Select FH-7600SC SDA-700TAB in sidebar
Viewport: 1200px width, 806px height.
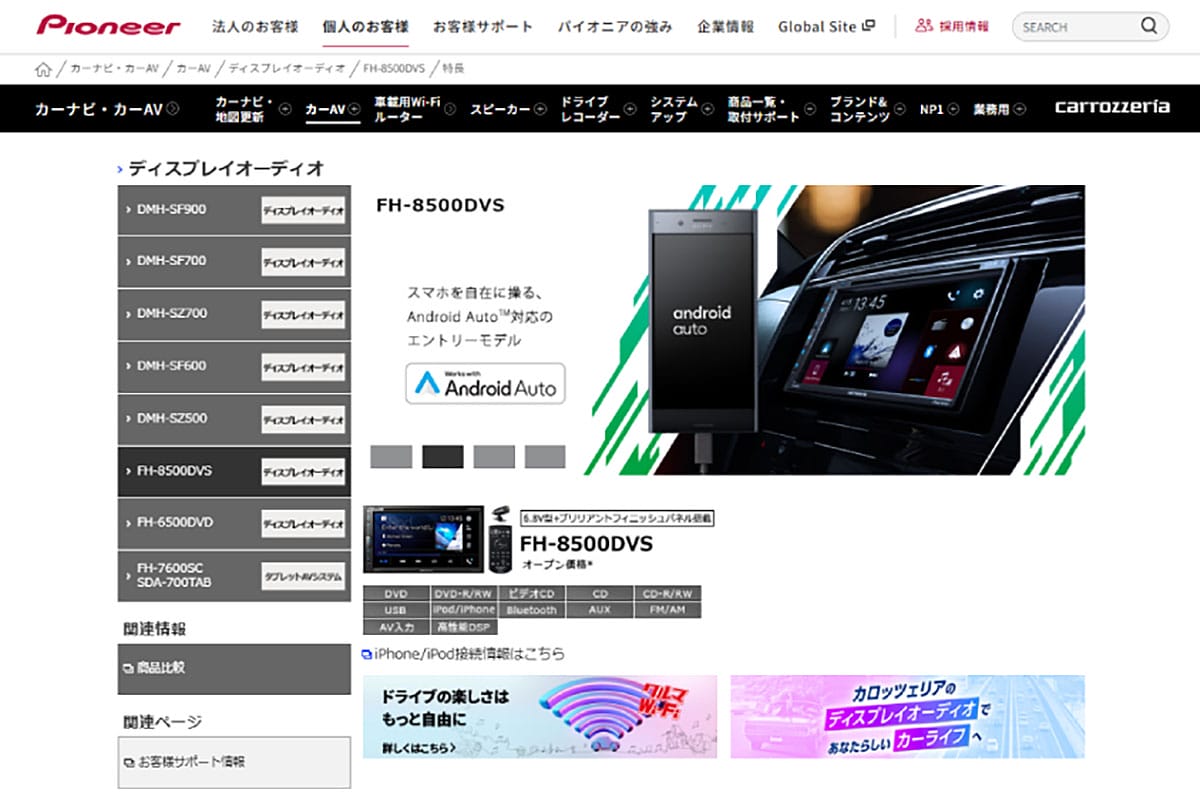pyautogui.click(x=234, y=575)
